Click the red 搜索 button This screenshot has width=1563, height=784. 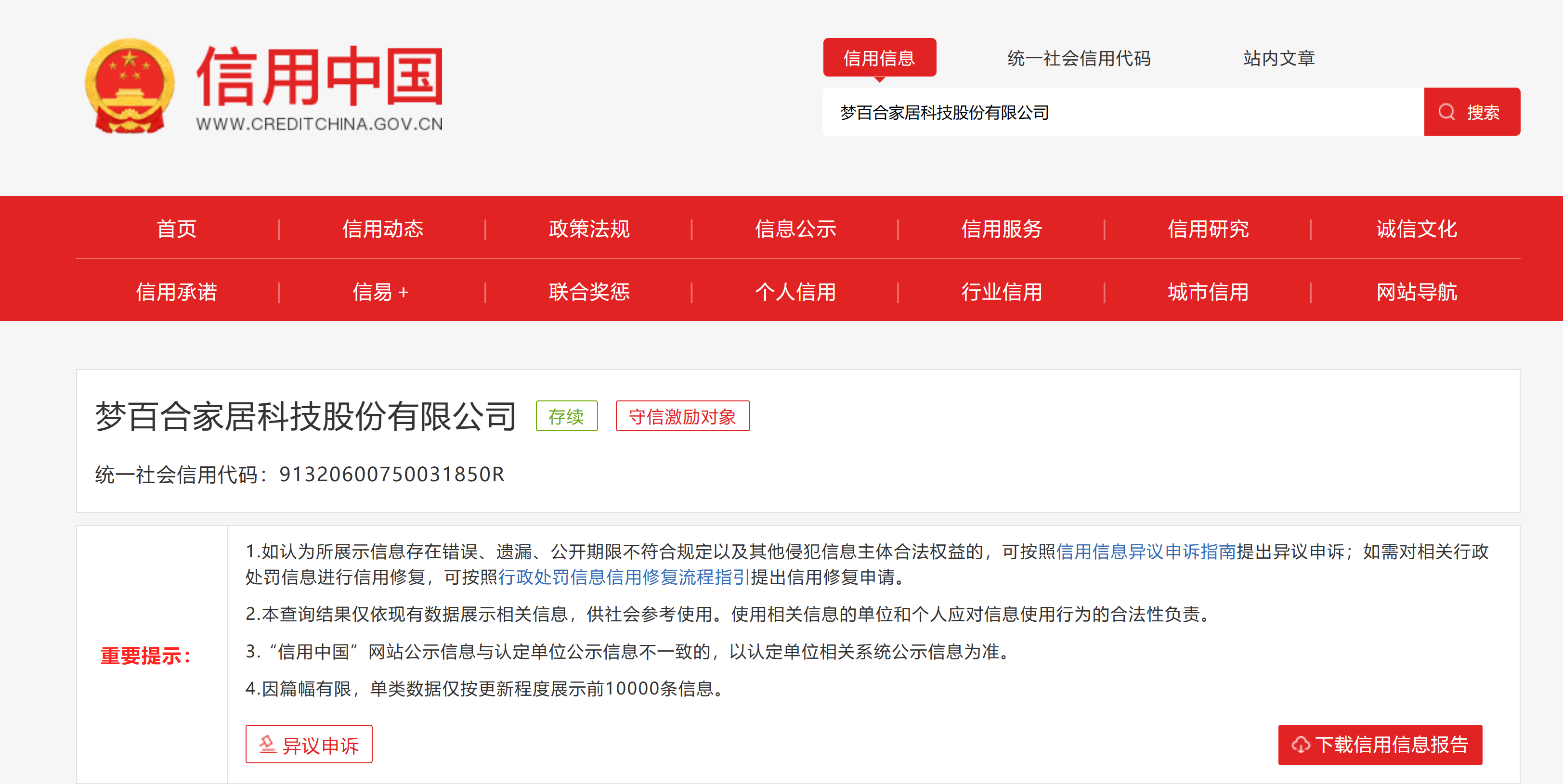1472,112
